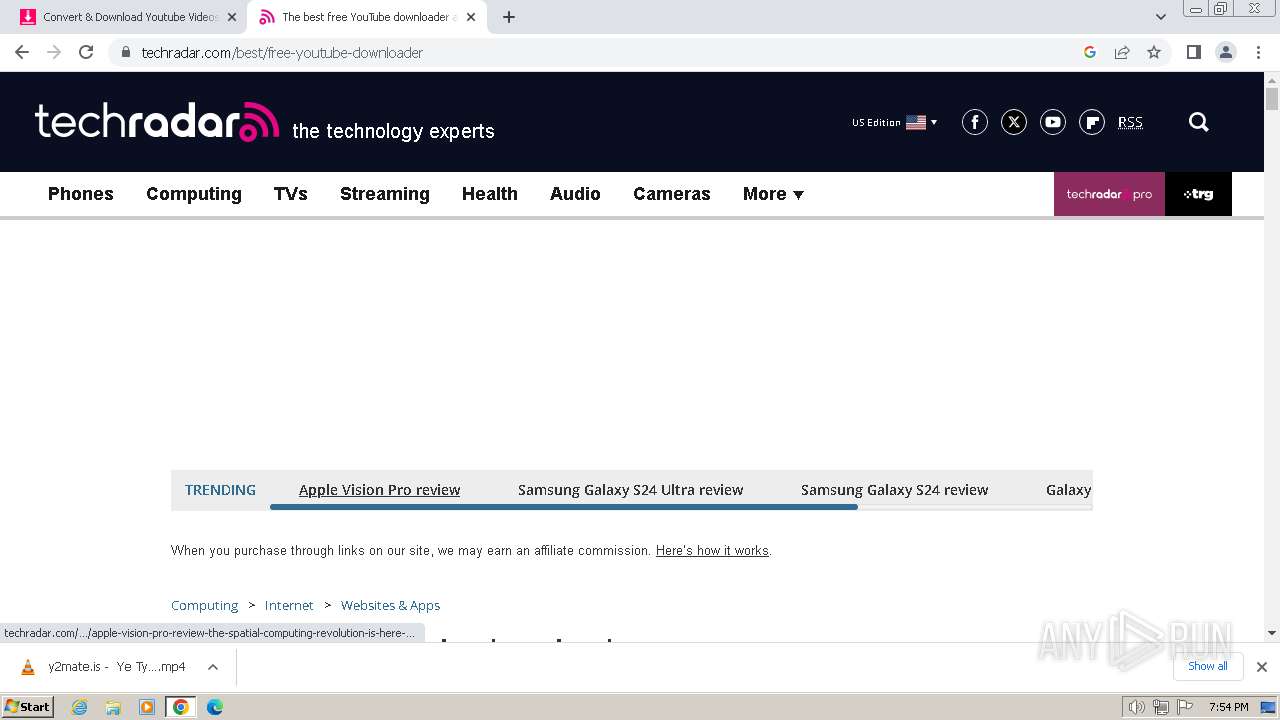Click the Google icon in the address bar
1280x720 pixels.
[1090, 52]
